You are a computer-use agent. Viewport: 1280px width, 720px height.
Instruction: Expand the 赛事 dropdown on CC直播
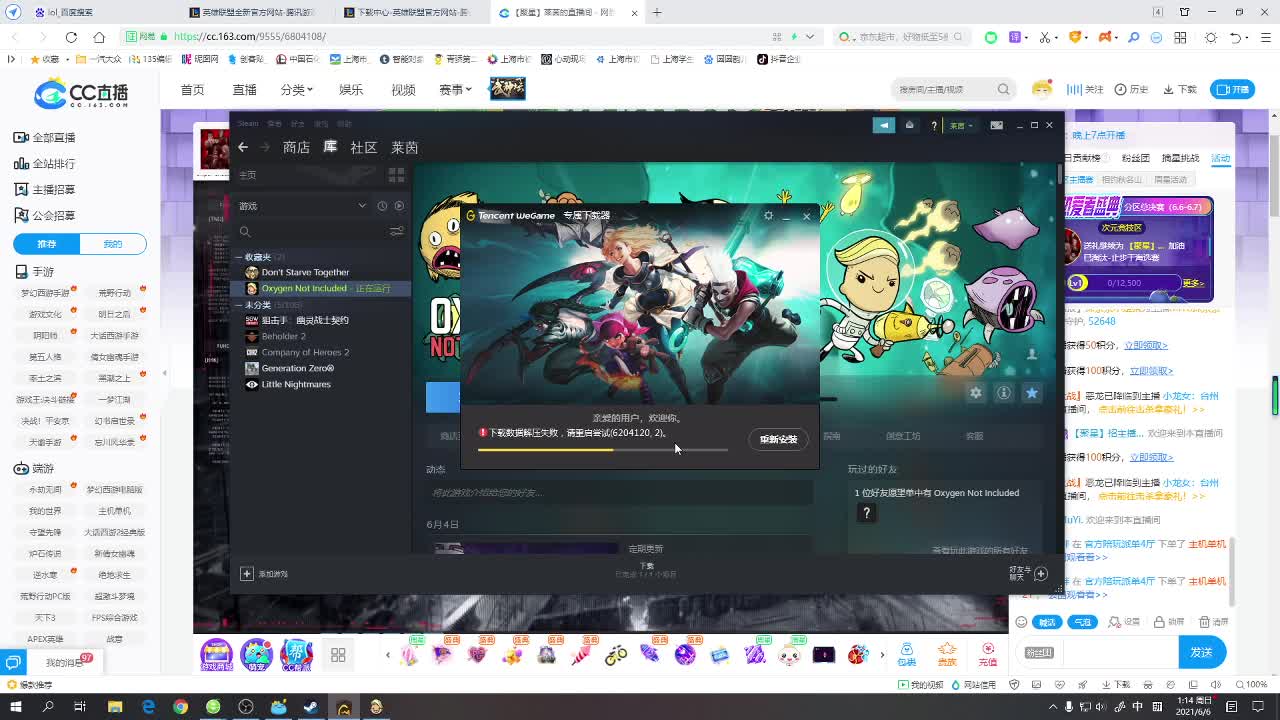point(454,89)
